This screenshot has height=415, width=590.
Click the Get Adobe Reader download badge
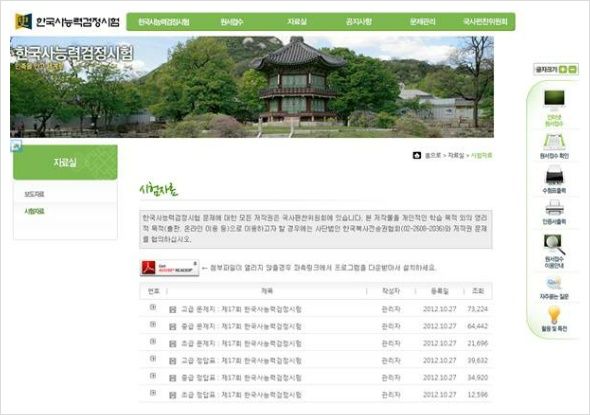pos(169,268)
